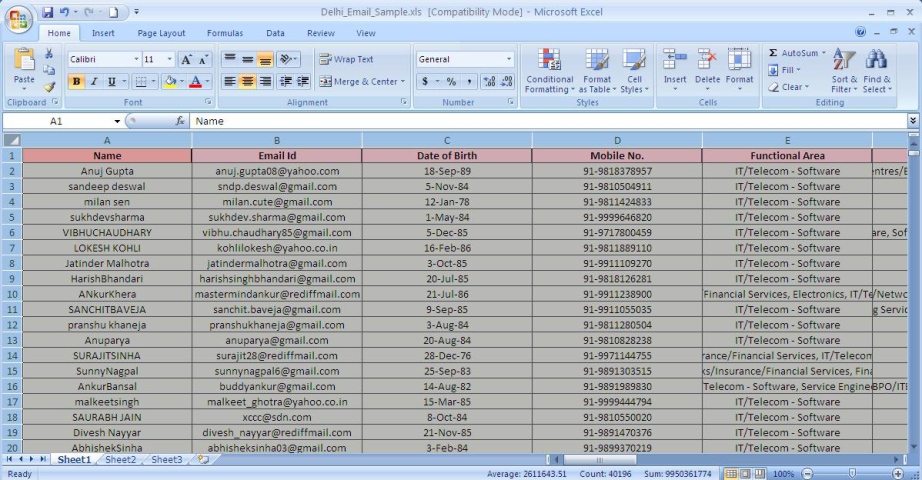Toggle Bold formatting
Screen dimensions: 922x480
coord(76,81)
